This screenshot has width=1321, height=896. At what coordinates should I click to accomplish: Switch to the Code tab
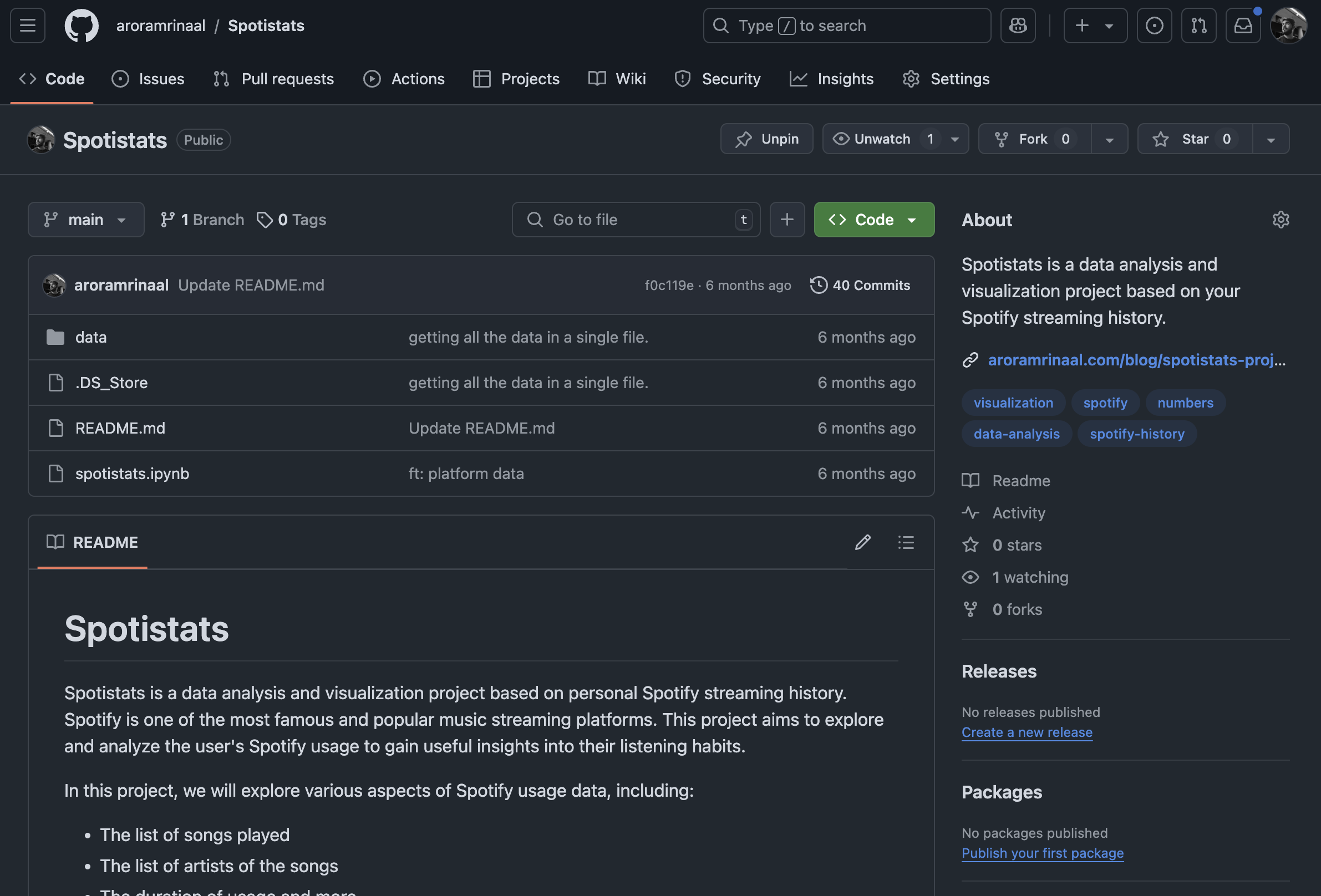52,78
